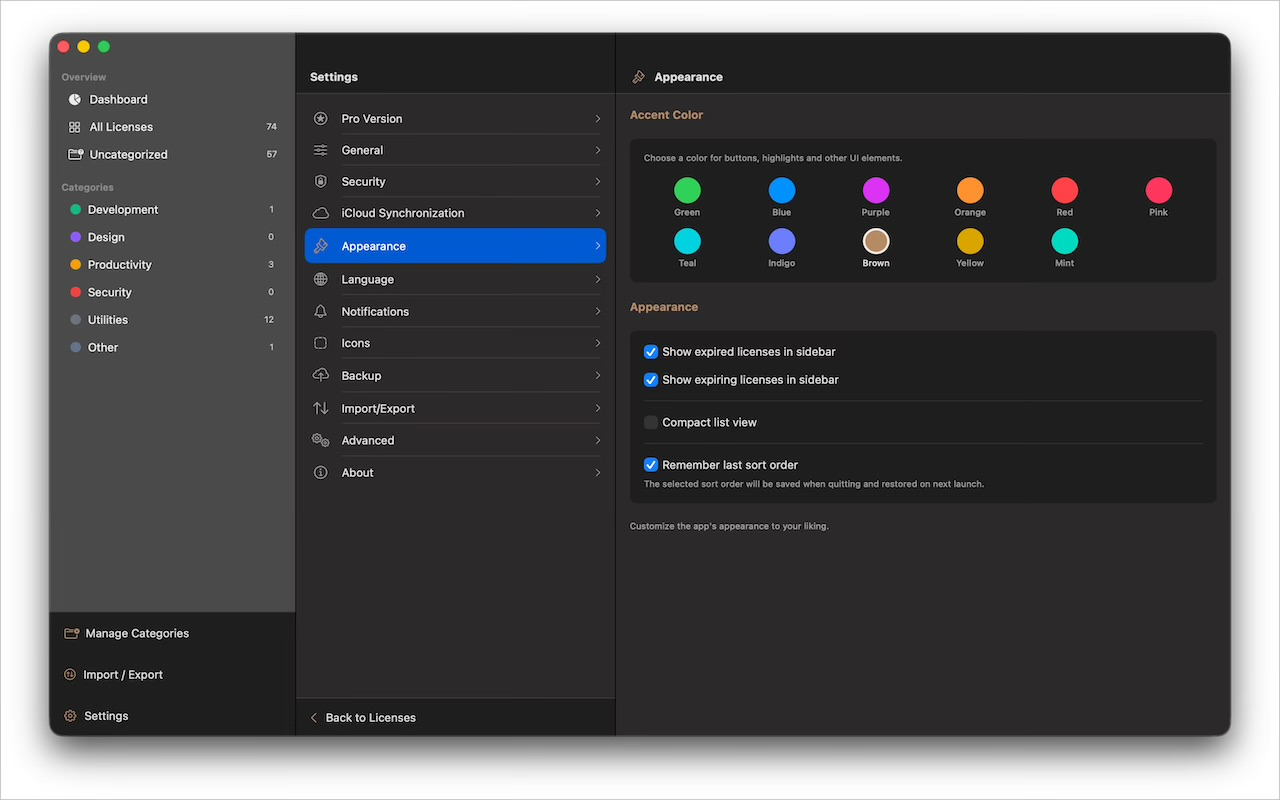
Task: Go Back to Licenses
Action: 362,718
